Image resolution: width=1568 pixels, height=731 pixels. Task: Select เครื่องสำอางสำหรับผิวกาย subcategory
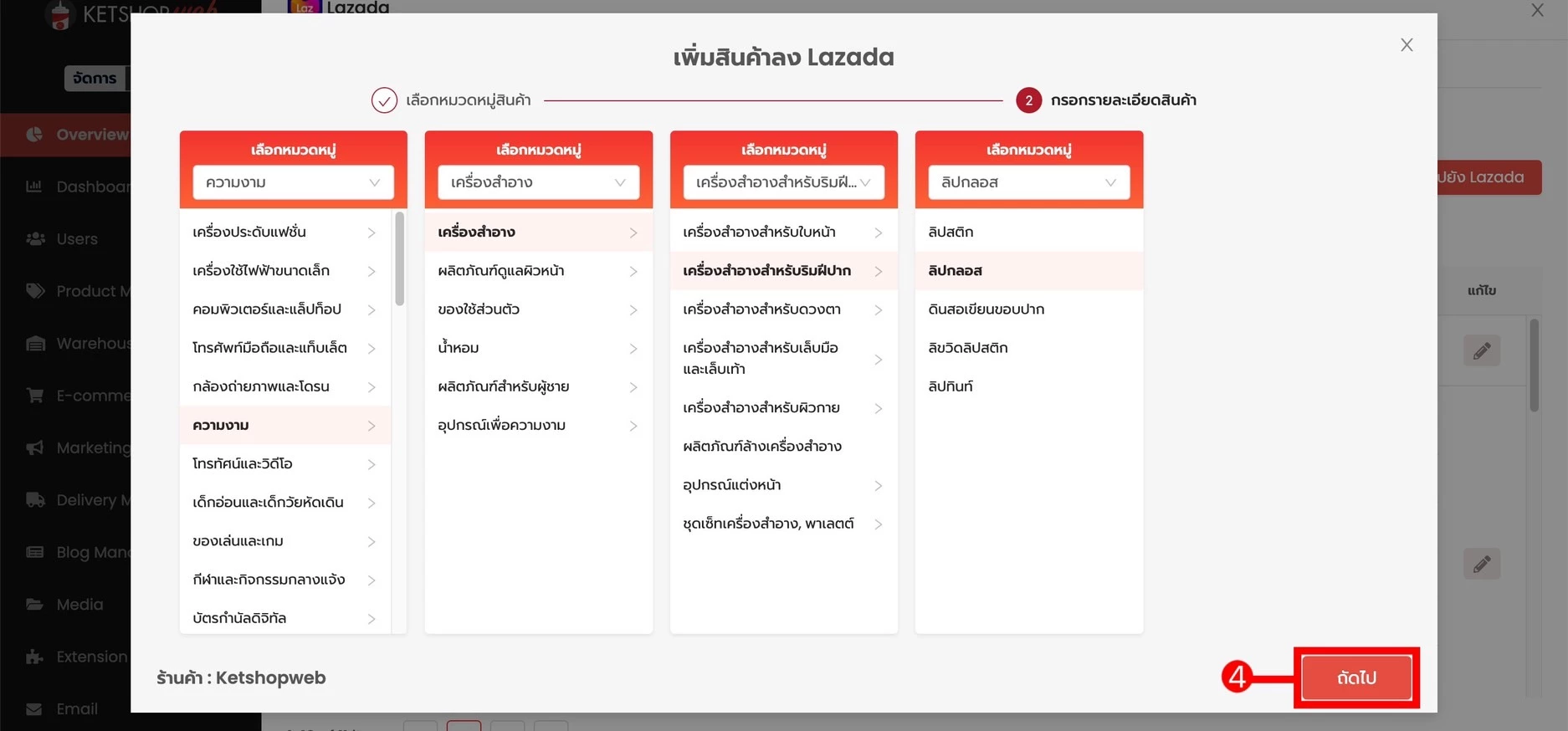783,407
